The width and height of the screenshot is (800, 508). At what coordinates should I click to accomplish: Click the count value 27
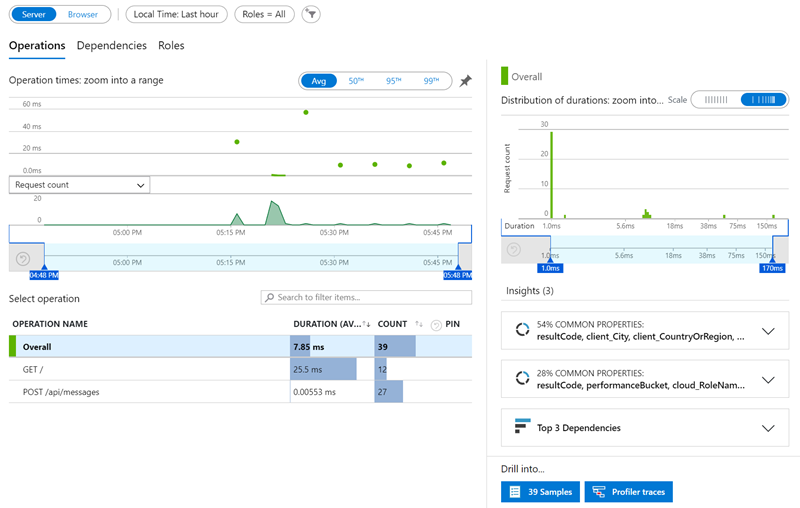(x=382, y=392)
